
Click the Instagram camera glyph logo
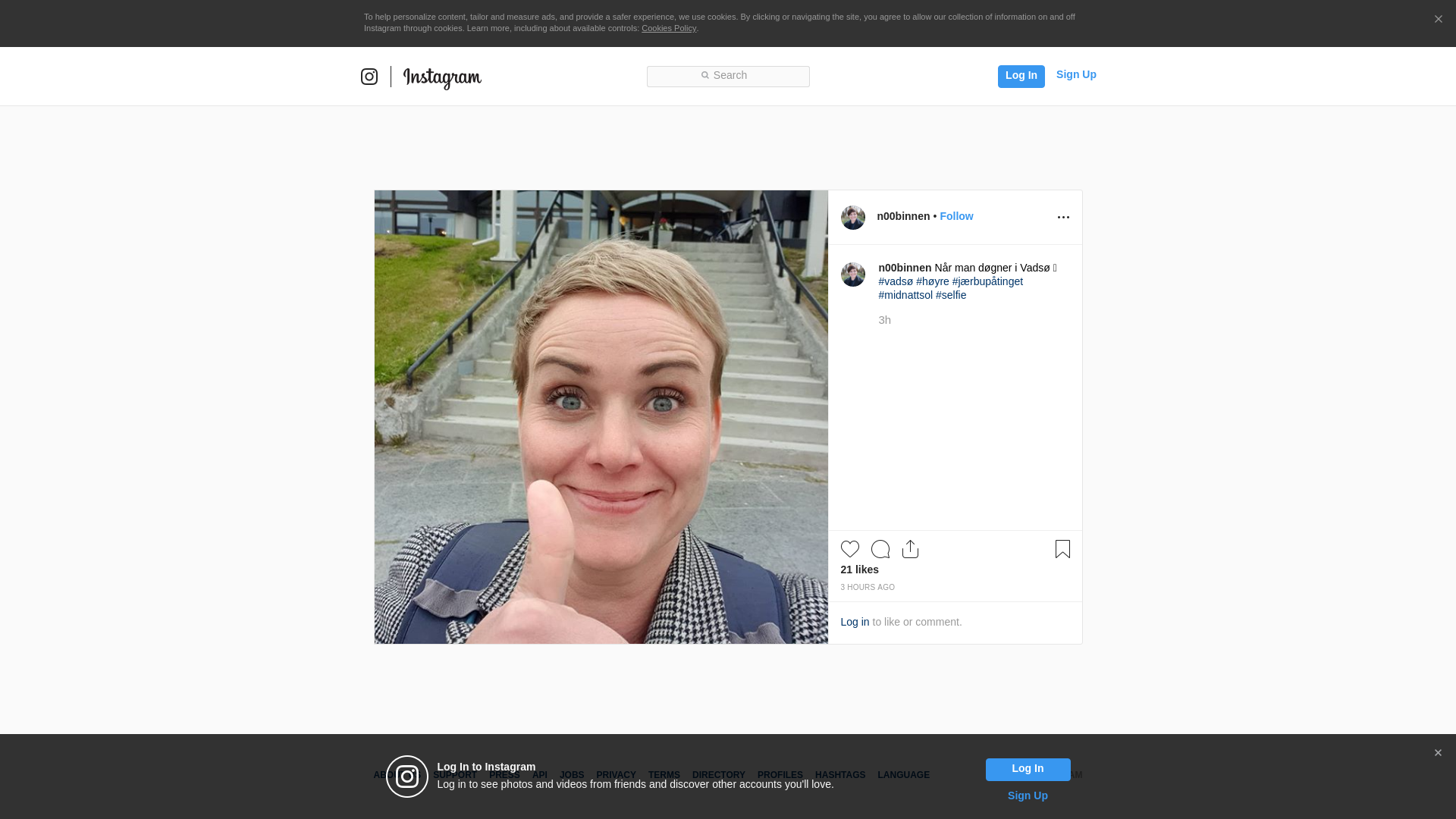coord(369,77)
